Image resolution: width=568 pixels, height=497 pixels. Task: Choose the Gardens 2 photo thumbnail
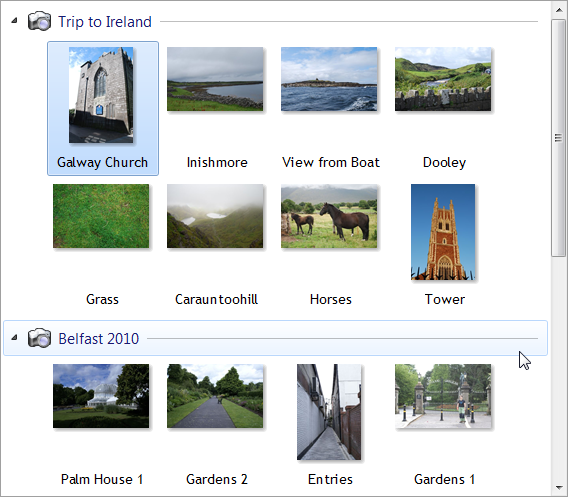point(215,396)
